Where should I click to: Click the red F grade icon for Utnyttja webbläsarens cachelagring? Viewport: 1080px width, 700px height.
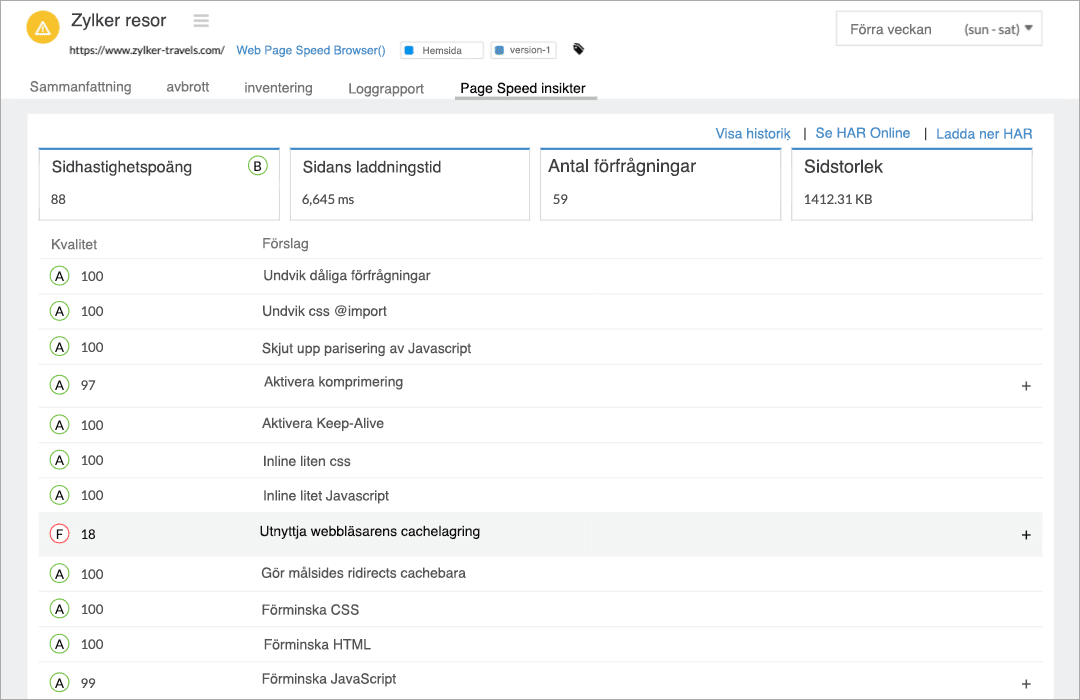coord(59,534)
